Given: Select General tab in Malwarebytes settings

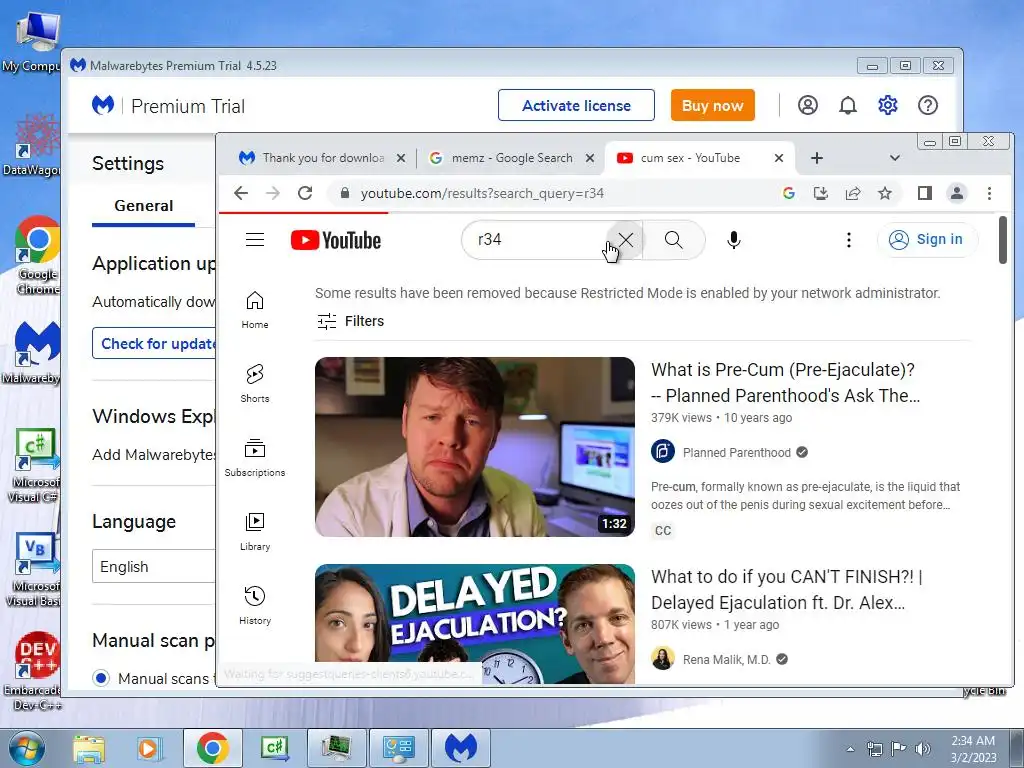Looking at the screenshot, I should coord(144,206).
